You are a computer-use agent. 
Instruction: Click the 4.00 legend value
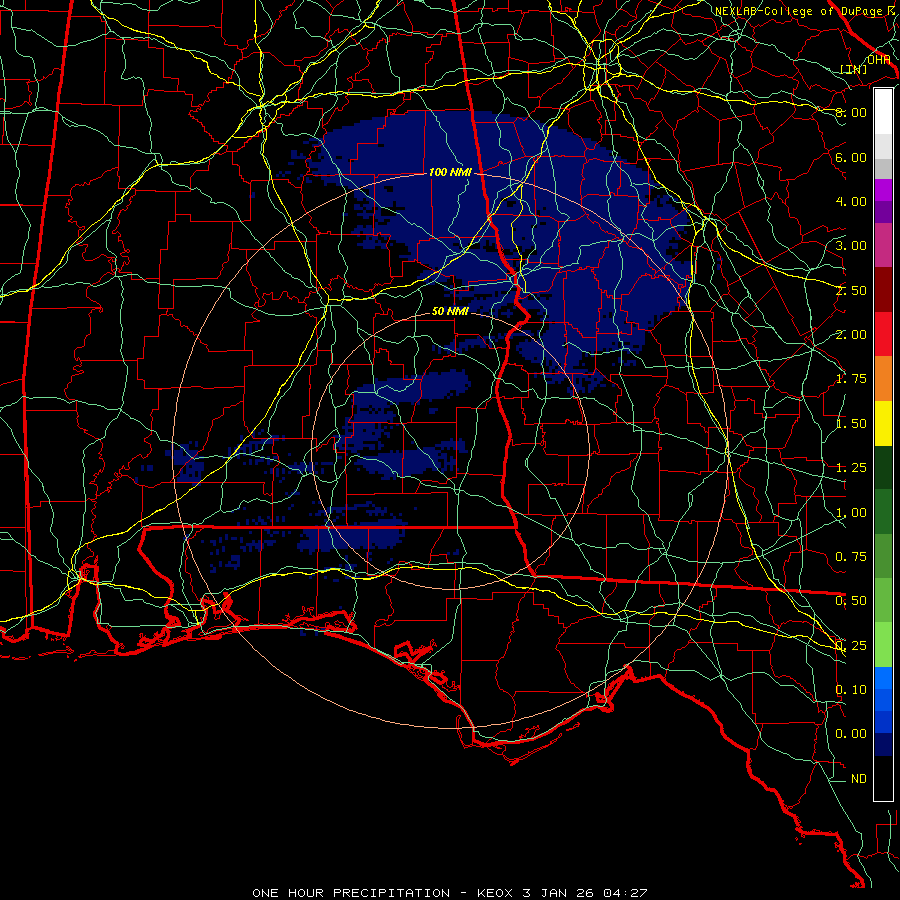pos(851,201)
